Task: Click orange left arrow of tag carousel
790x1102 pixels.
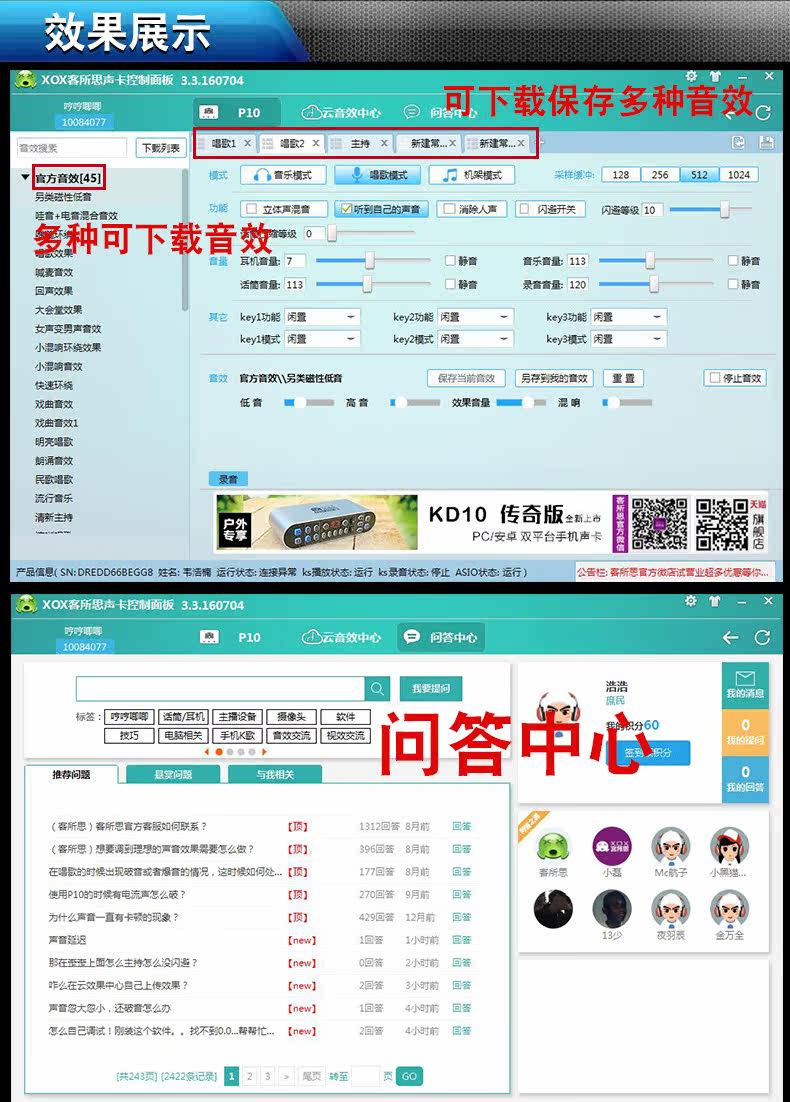Action: coord(207,751)
